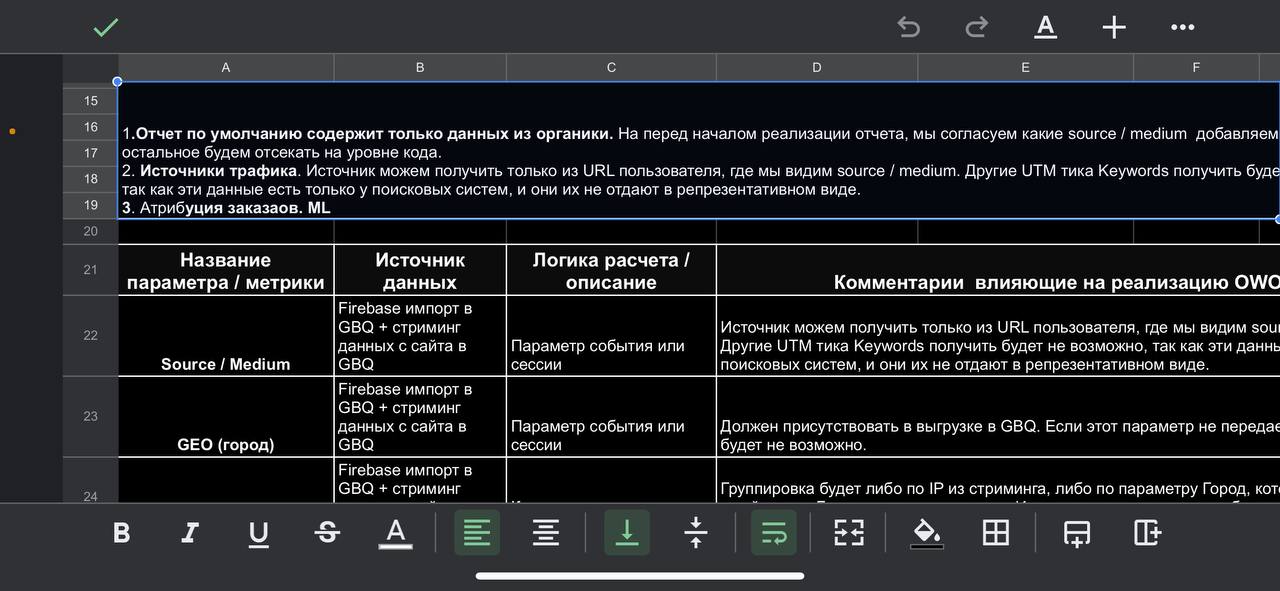Select the 'GEO (город)' cell
This screenshot has height=591, width=1280.
click(226, 416)
